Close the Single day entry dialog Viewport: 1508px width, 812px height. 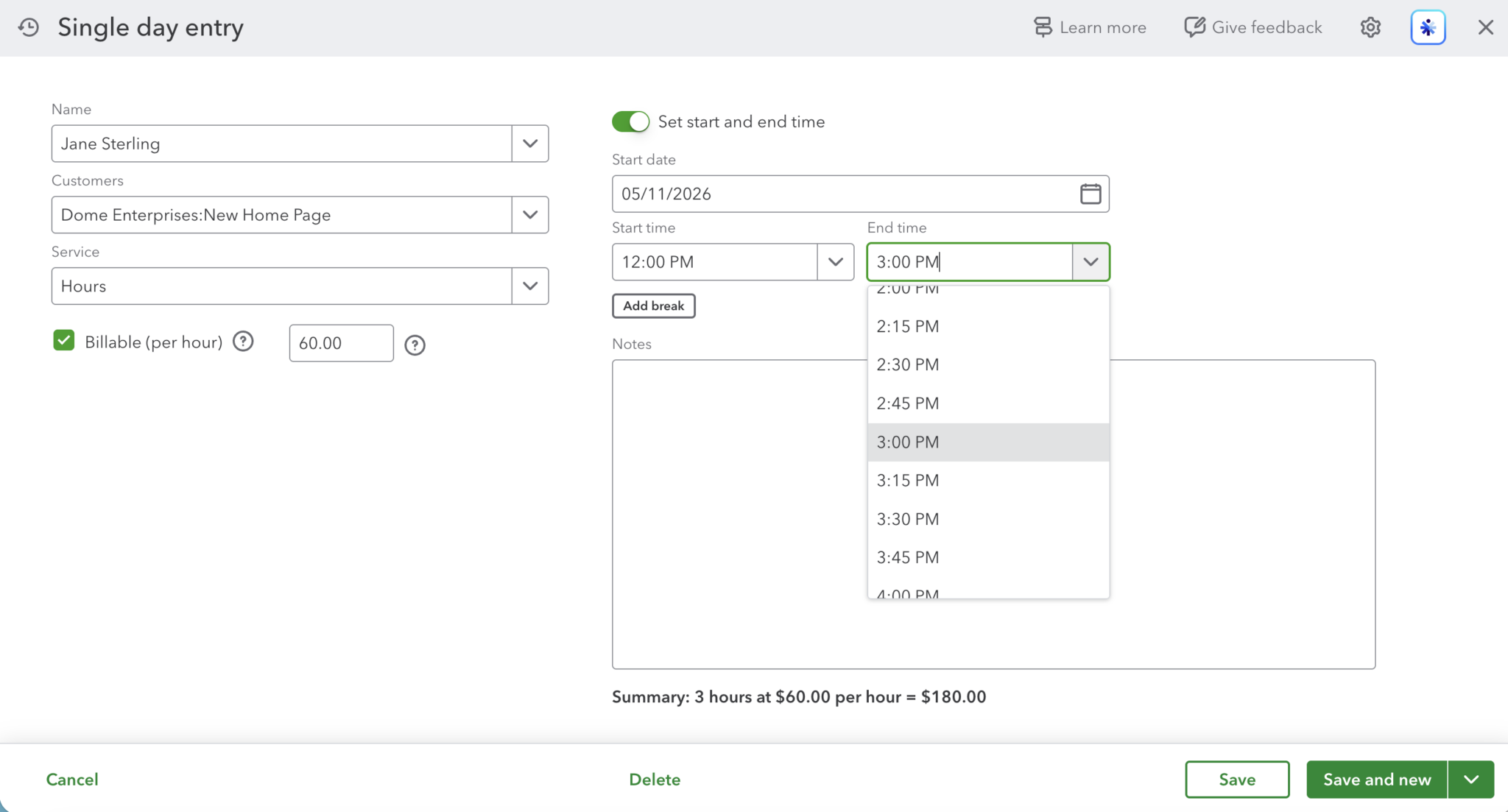click(x=1486, y=27)
